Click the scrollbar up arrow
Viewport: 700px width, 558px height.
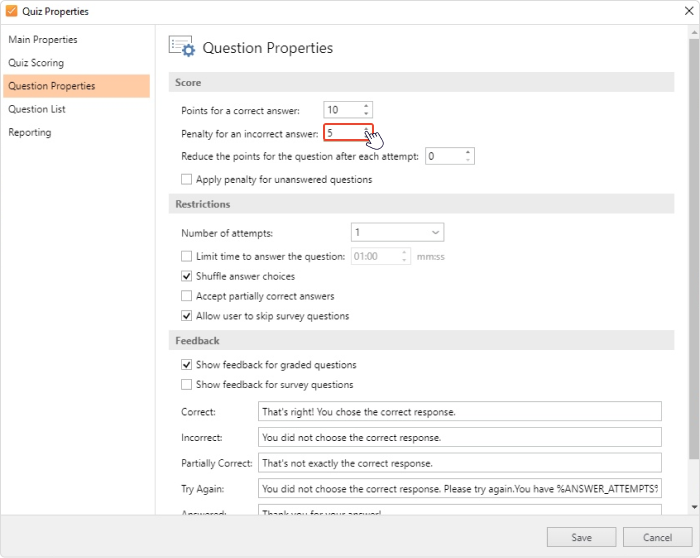(x=694, y=33)
